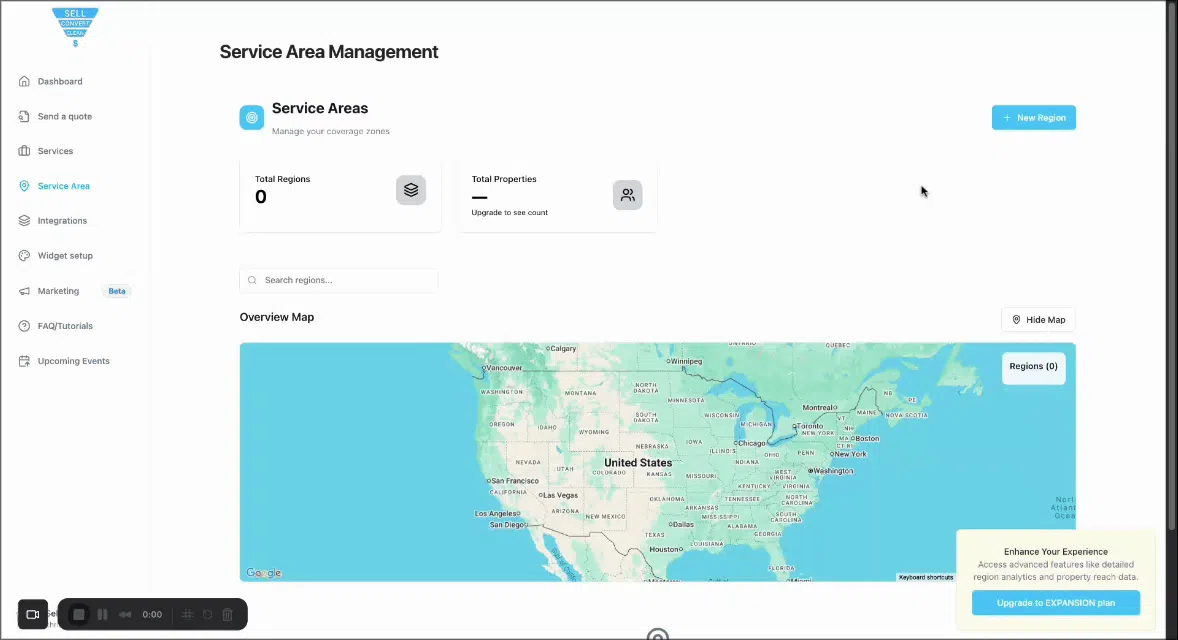This screenshot has height=640, width=1178.
Task: Click the Google logo on the map
Action: tap(264, 573)
